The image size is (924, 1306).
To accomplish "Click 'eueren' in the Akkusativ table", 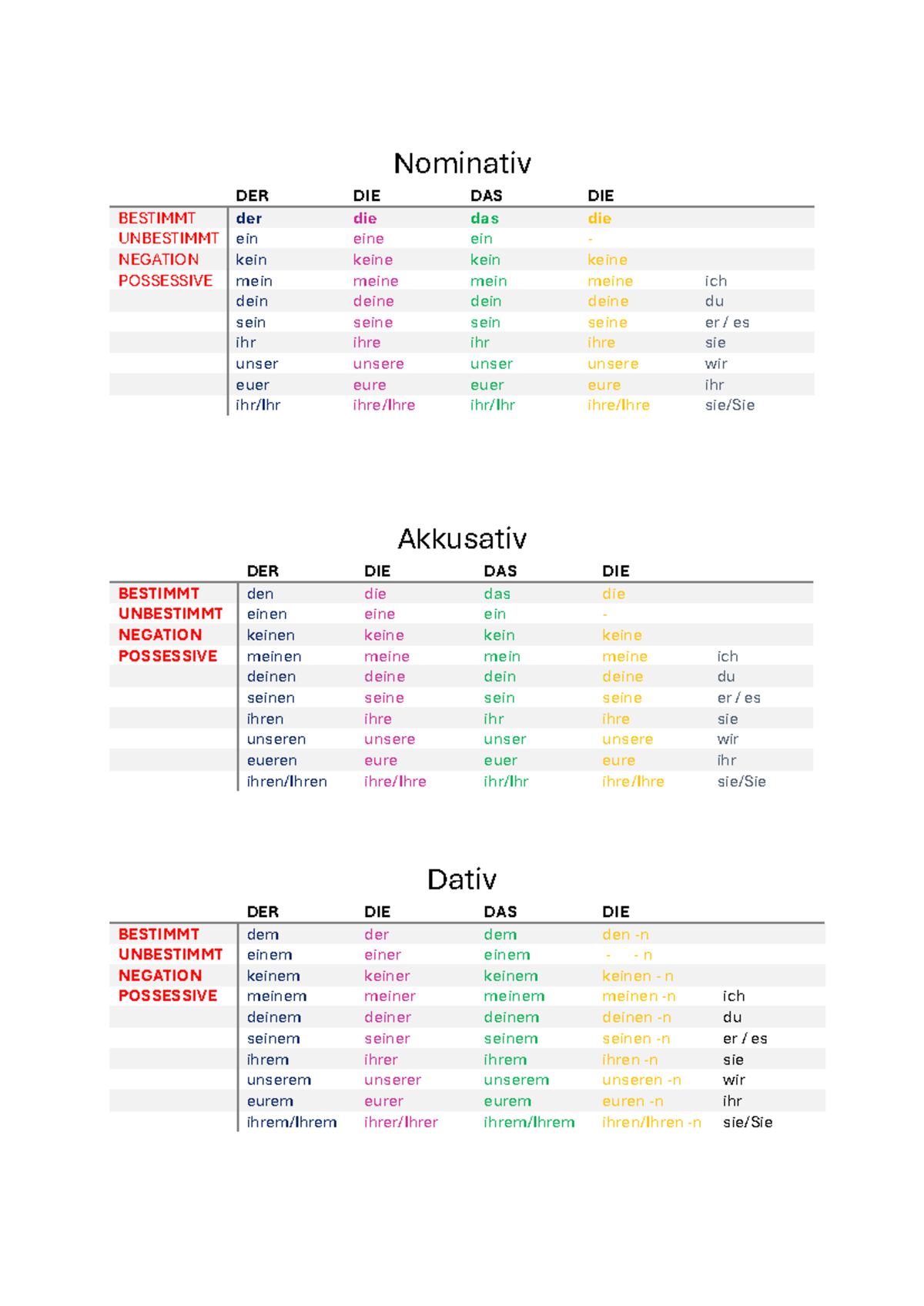I will point(272,760).
